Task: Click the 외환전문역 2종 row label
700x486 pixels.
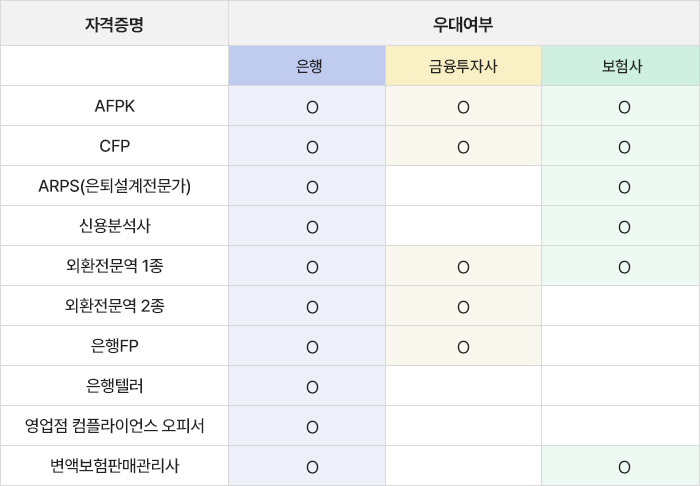Action: coord(114,306)
